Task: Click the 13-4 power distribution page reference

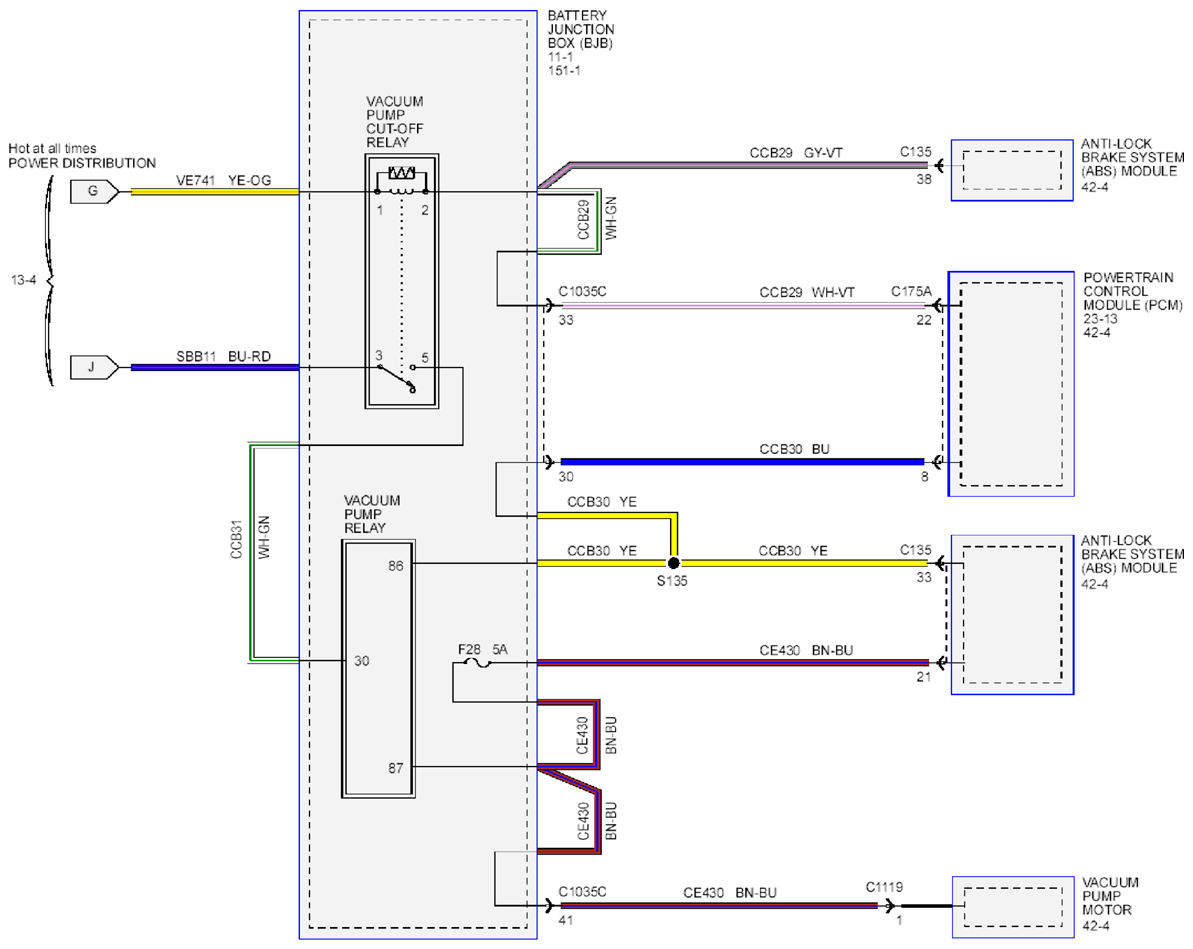Action: [x=24, y=280]
